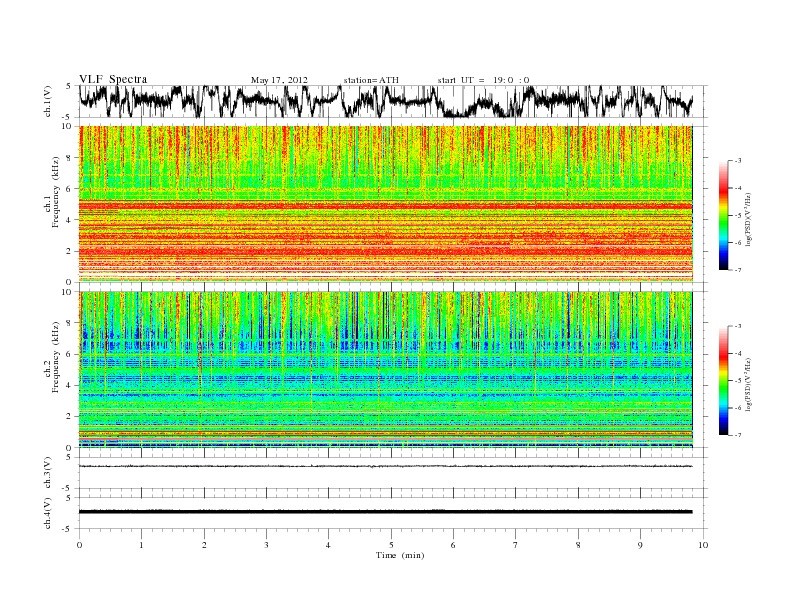This screenshot has height=612, width=792.
Task: Click time axis tick label "8"
Action: [x=578, y=545]
